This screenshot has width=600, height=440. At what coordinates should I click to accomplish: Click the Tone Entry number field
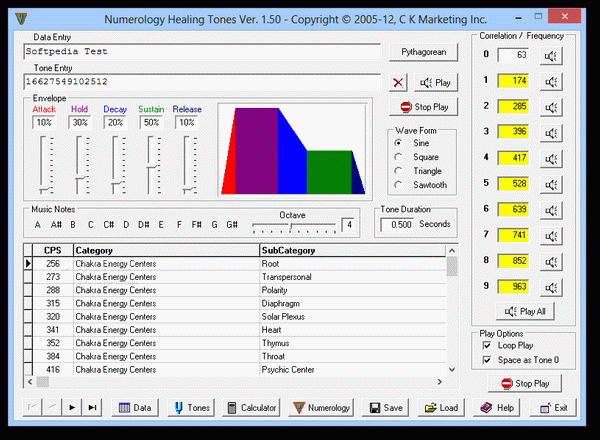click(202, 81)
